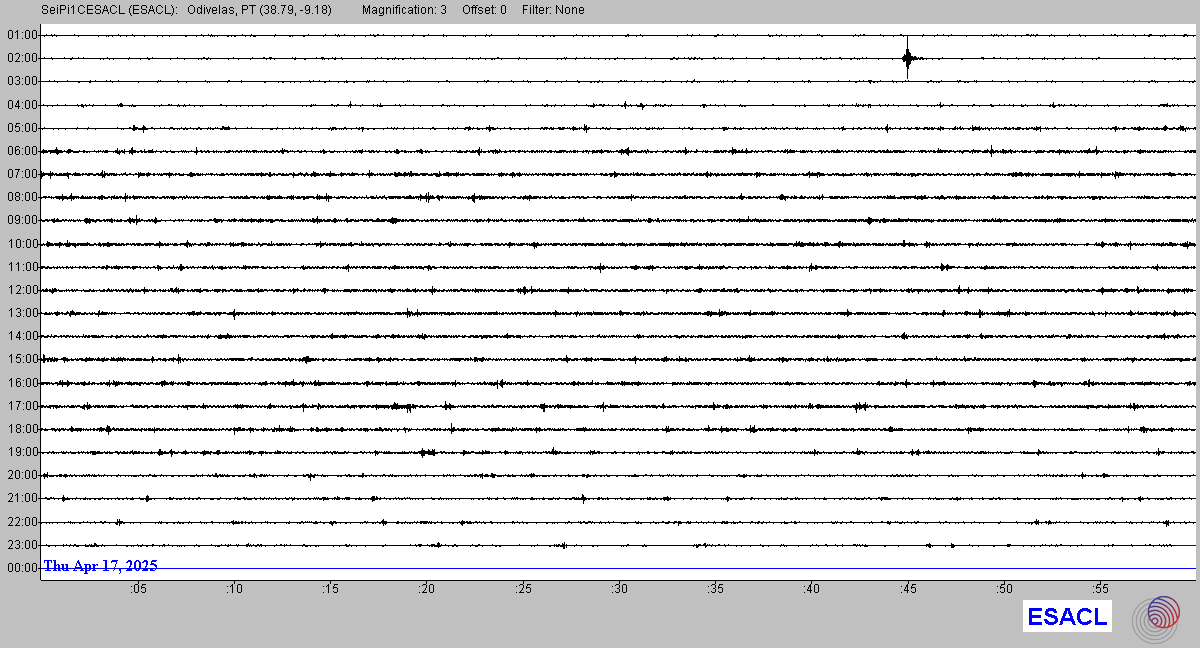Screen dimensions: 1200x648
Task: Click the 10:00 hour label
Action: tap(22, 244)
